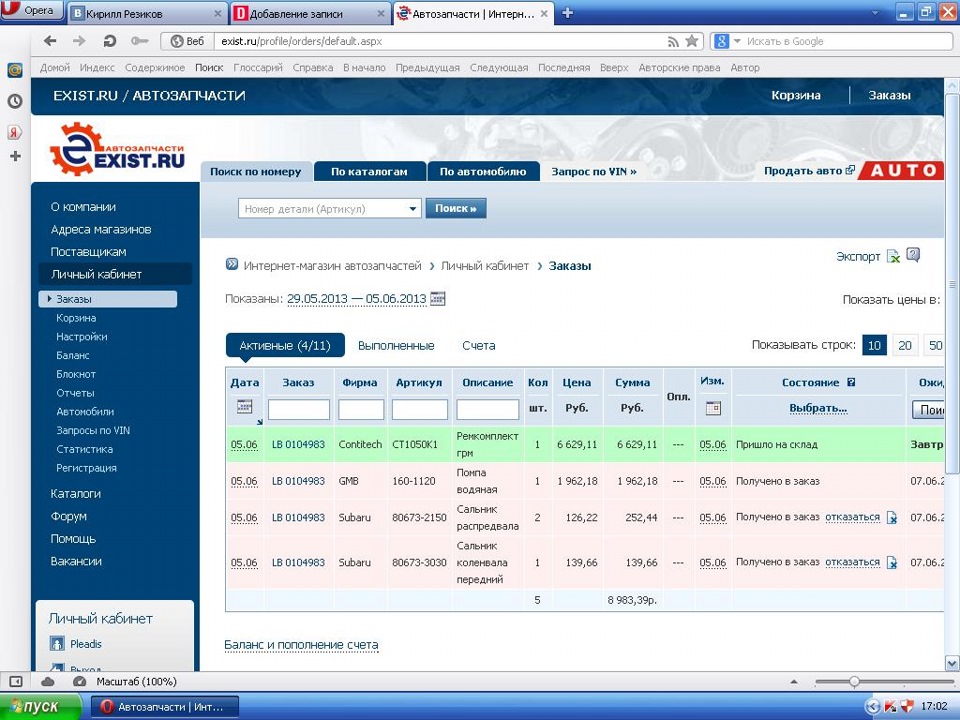960x720 pixels.
Task: Click order LB 0104983 in Contitech row
Action: (298, 444)
